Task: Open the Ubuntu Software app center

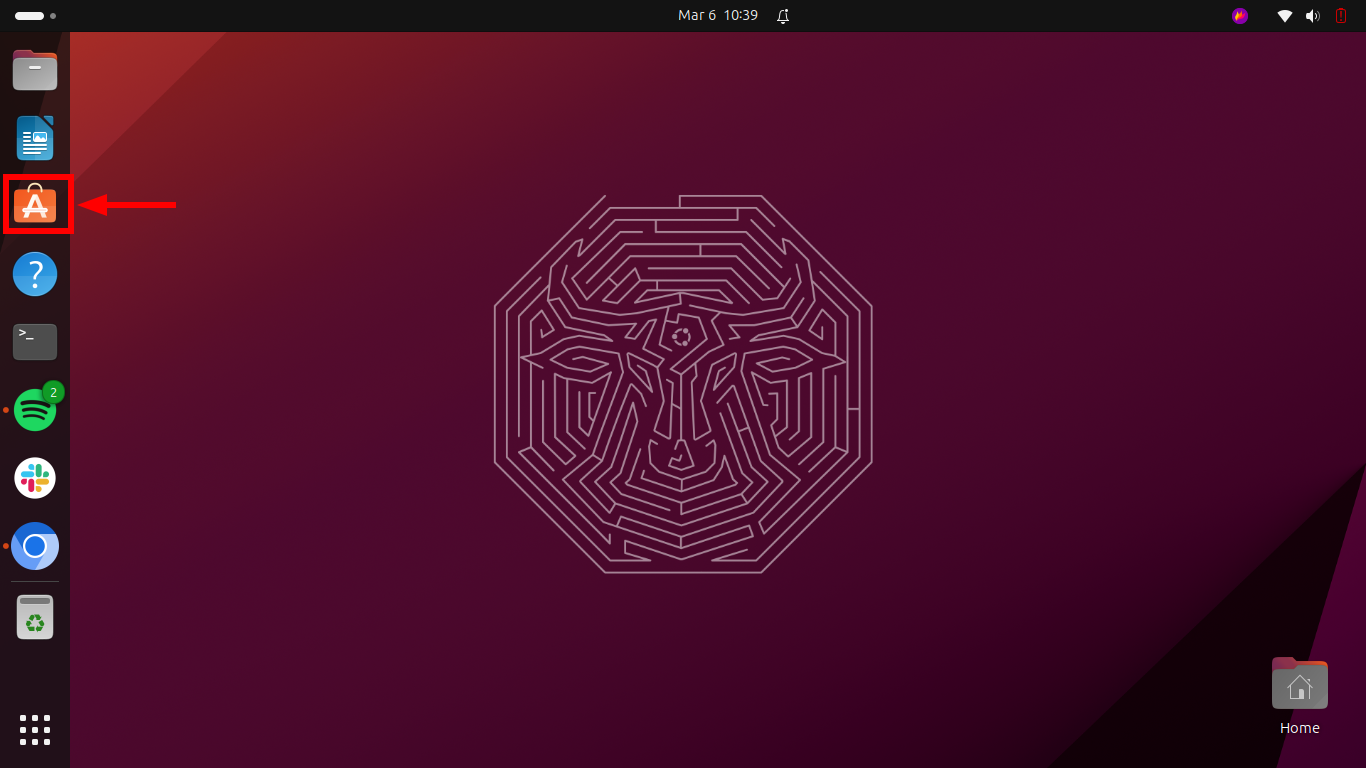Action: pyautogui.click(x=35, y=205)
